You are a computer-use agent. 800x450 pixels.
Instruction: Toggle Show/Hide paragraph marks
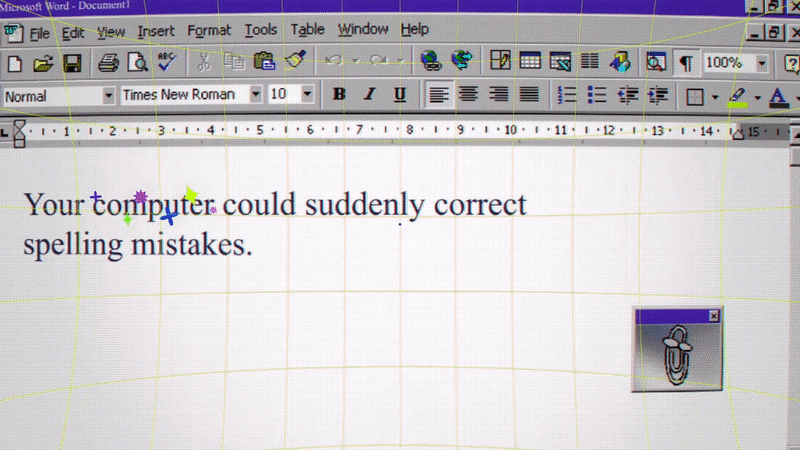[686, 63]
